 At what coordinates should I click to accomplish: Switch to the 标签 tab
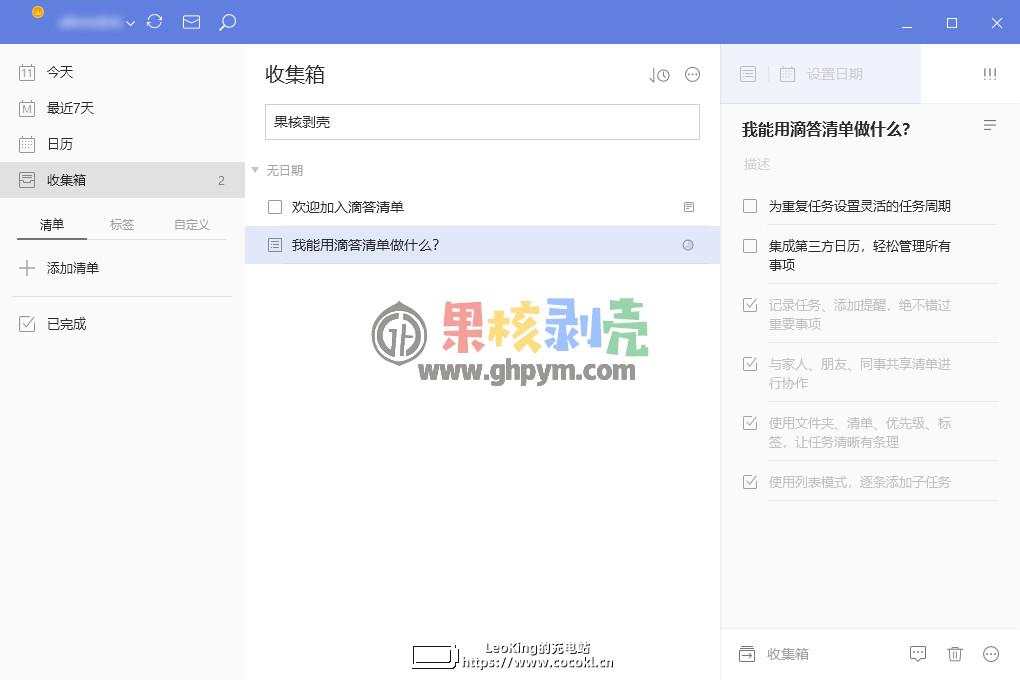coord(122,224)
